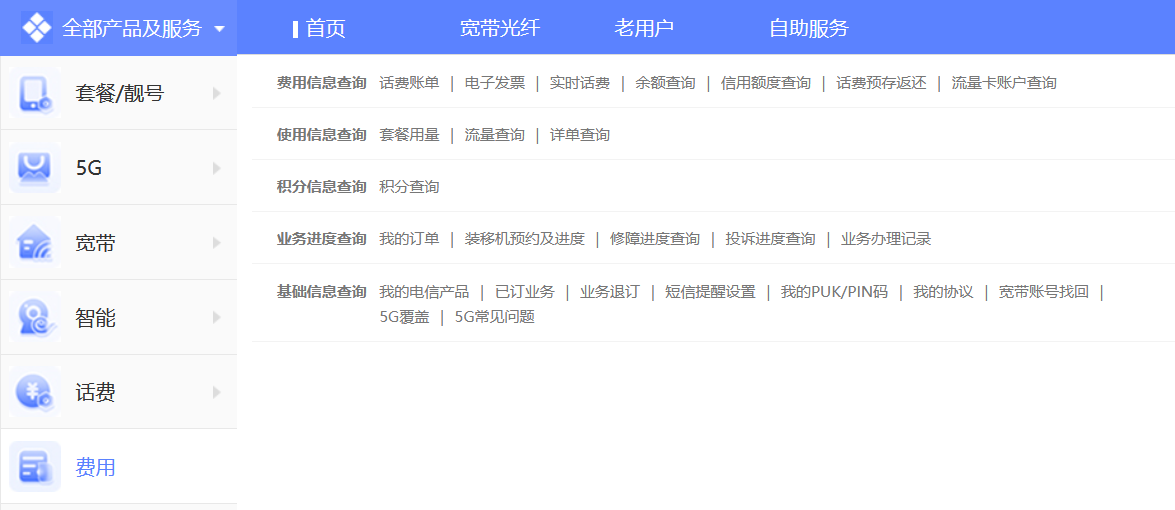Select 费用 in the sidebar menu
Viewport: 1175px width, 510px height.
click(x=95, y=467)
